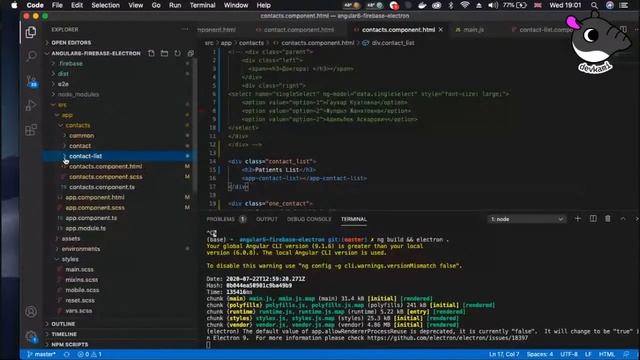Screen dimensions: 640x360
Task: Change language mode HTML
Action: pyautogui.click(x=607, y=354)
